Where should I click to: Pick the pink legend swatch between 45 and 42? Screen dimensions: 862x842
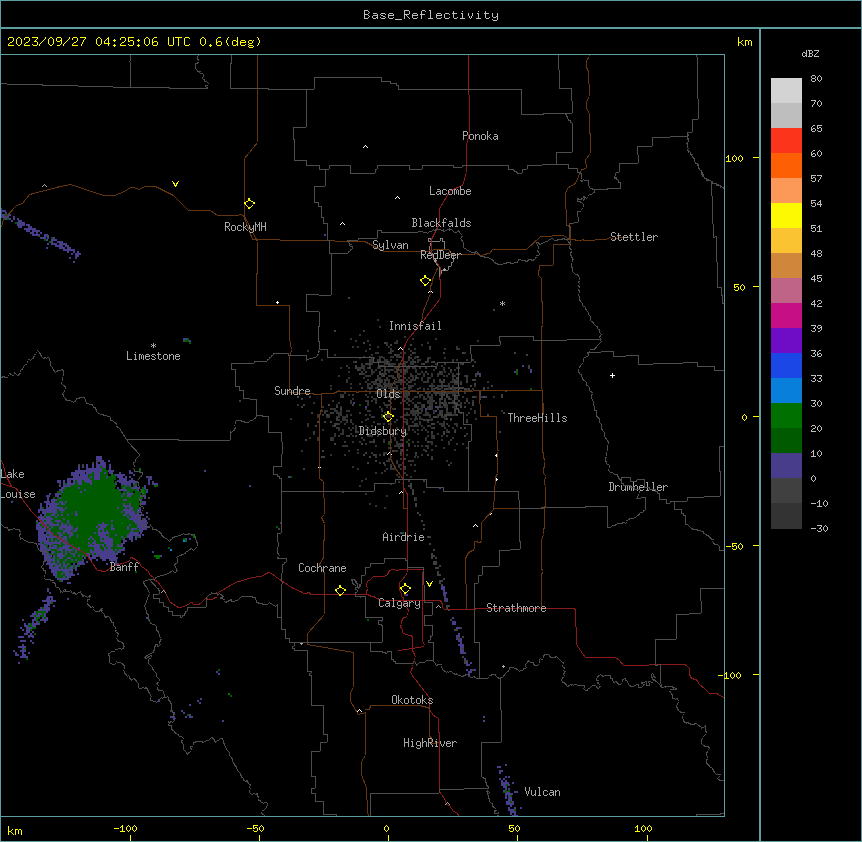786,291
